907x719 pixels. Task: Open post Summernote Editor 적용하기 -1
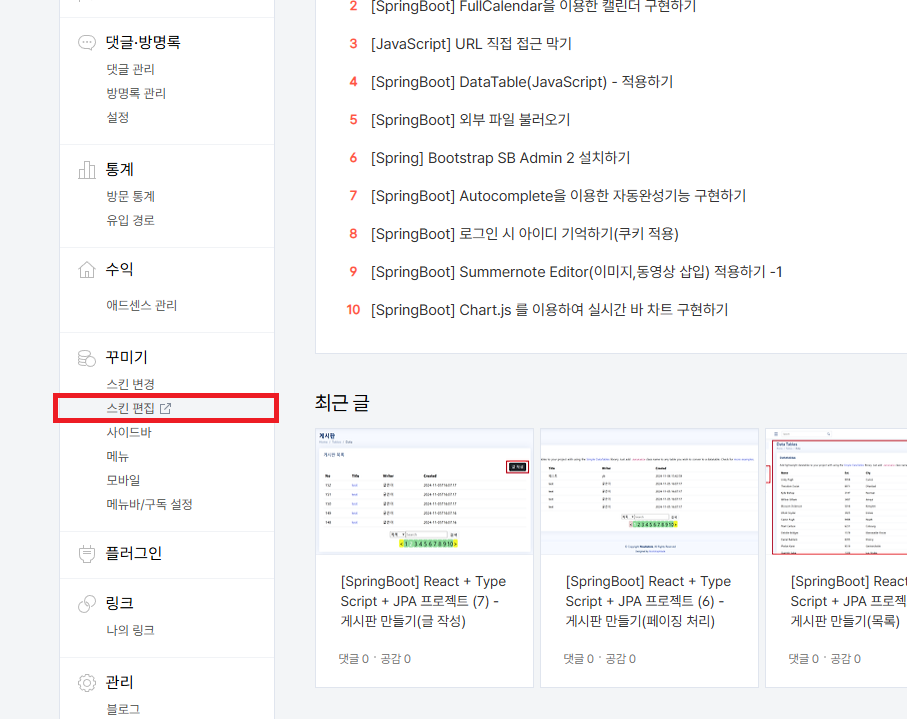pos(576,272)
